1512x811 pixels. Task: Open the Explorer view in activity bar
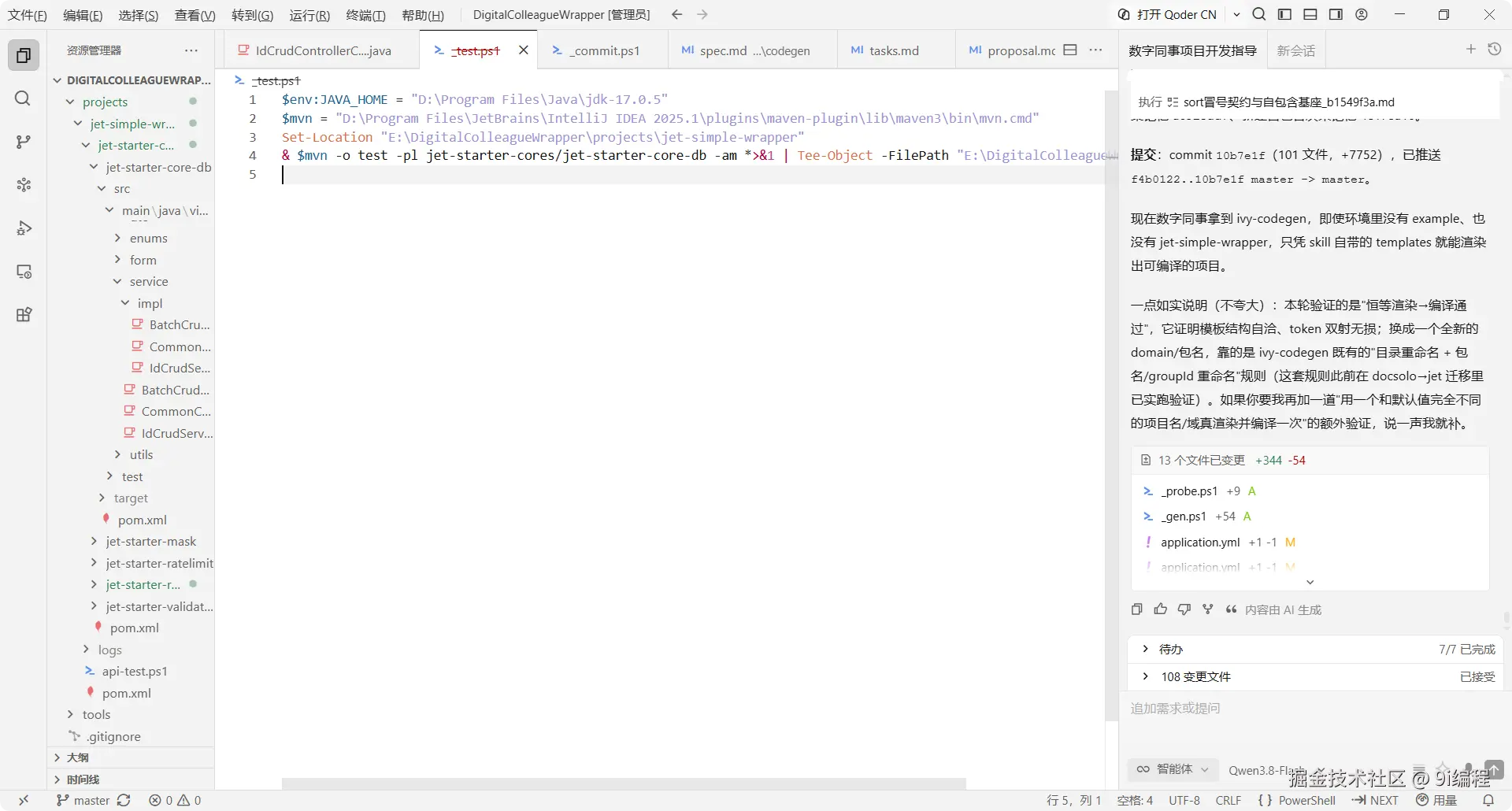[24, 55]
